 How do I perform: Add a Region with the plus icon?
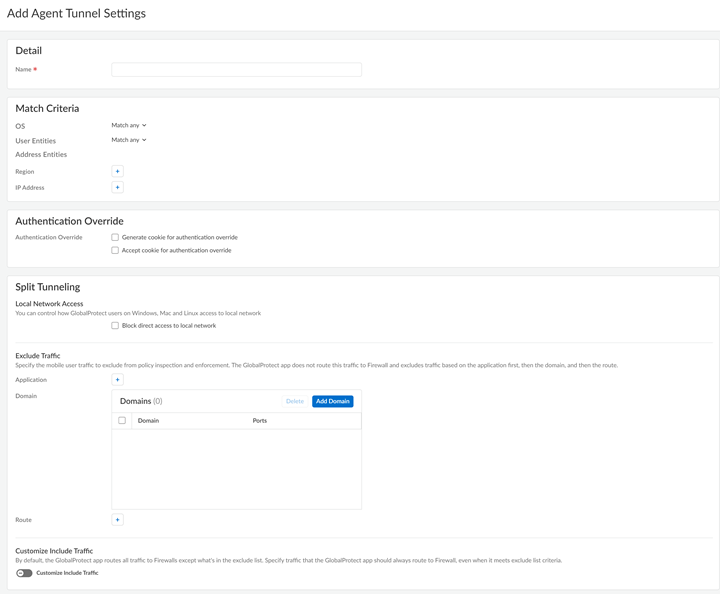[x=117, y=171]
